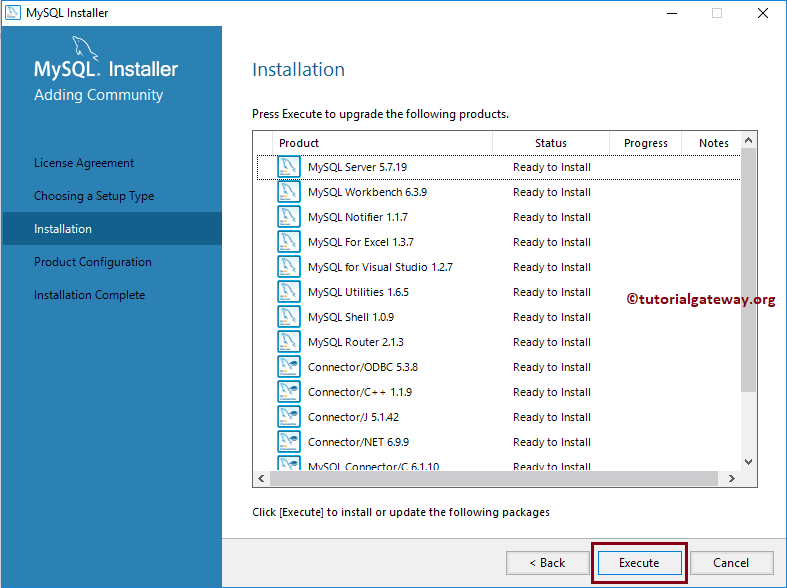Click Ready to Install status of MySQL Server
This screenshot has height=588, width=787.
[x=552, y=167]
